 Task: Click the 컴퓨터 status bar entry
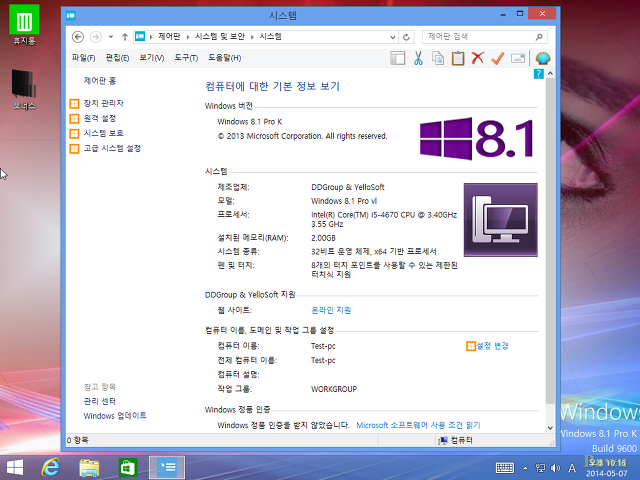(x=456, y=440)
